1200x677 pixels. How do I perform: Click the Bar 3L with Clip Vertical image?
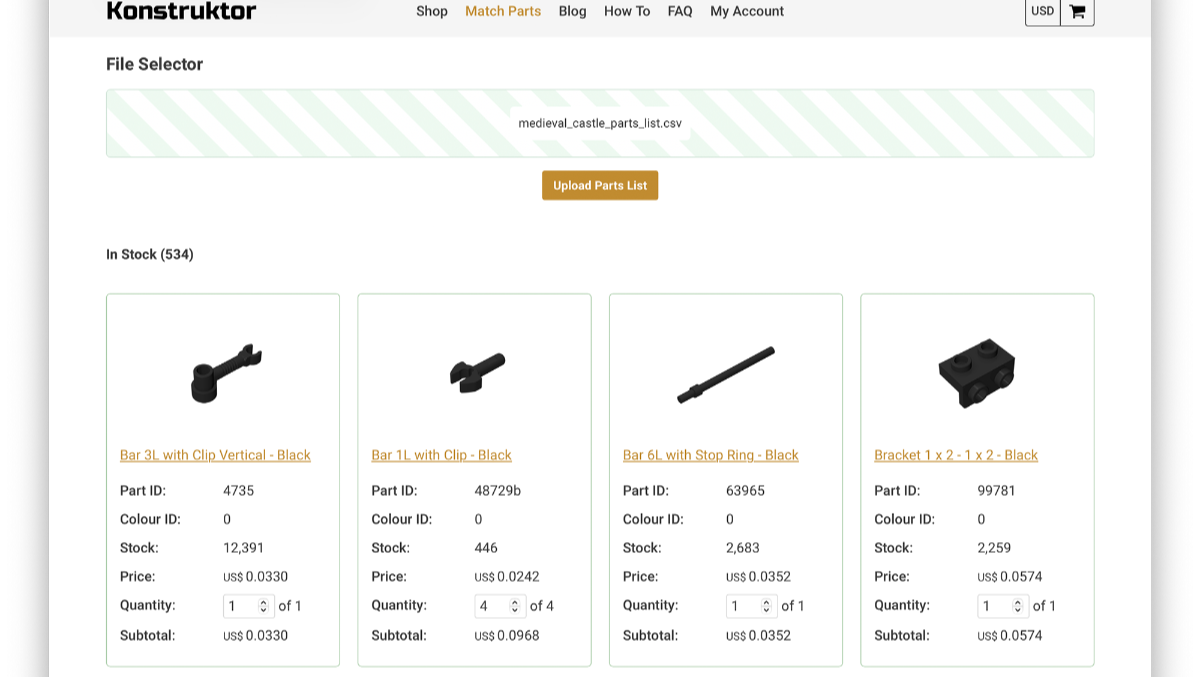point(226,373)
